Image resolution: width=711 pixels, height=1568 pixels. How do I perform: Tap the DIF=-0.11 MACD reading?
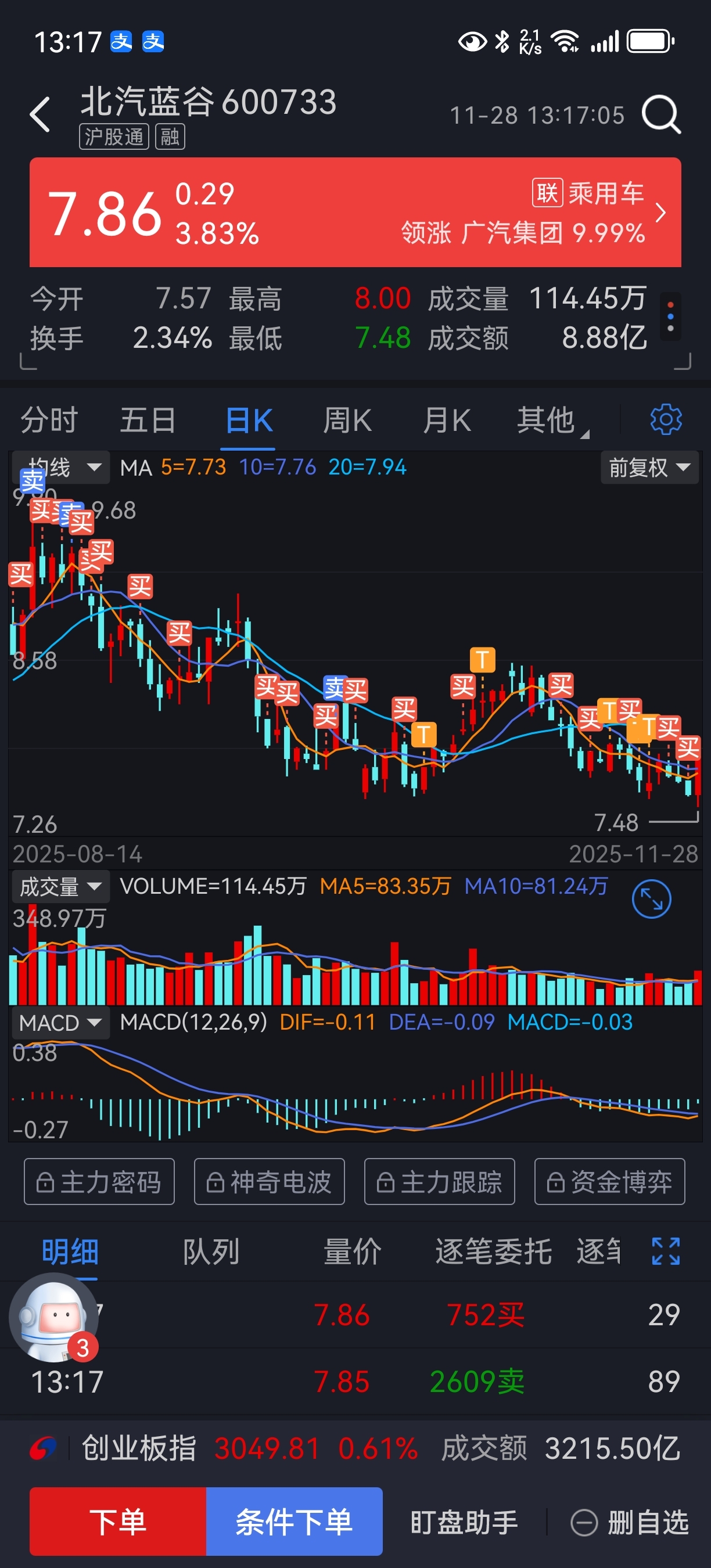click(x=328, y=1022)
